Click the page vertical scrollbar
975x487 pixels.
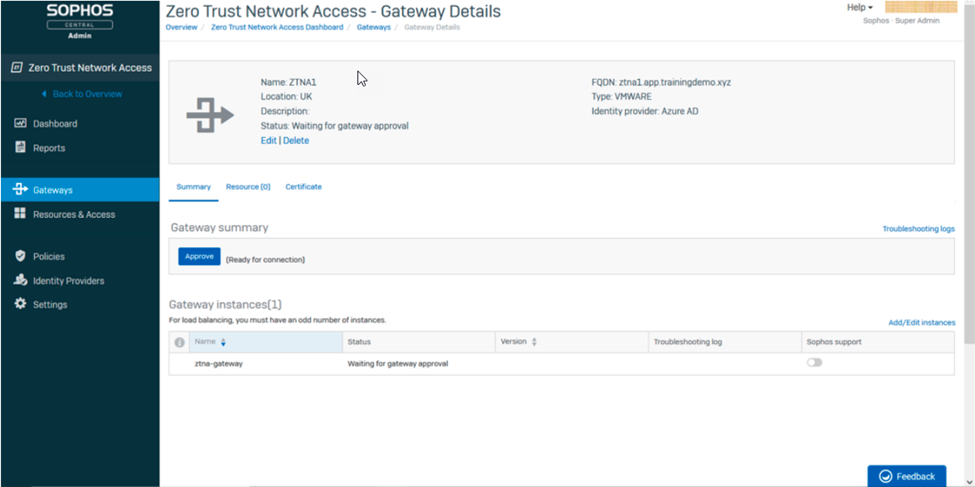point(969,174)
